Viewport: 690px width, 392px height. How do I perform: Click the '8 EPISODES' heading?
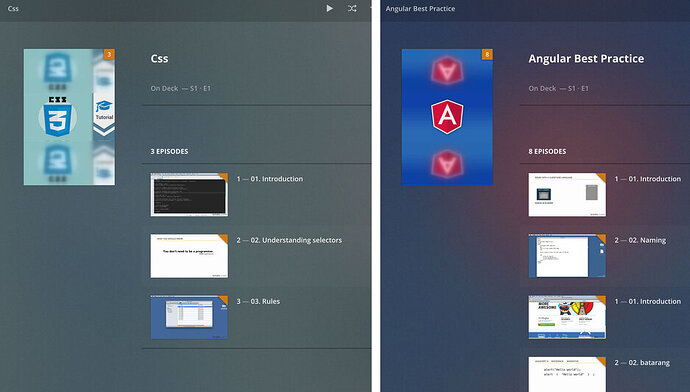click(547, 151)
